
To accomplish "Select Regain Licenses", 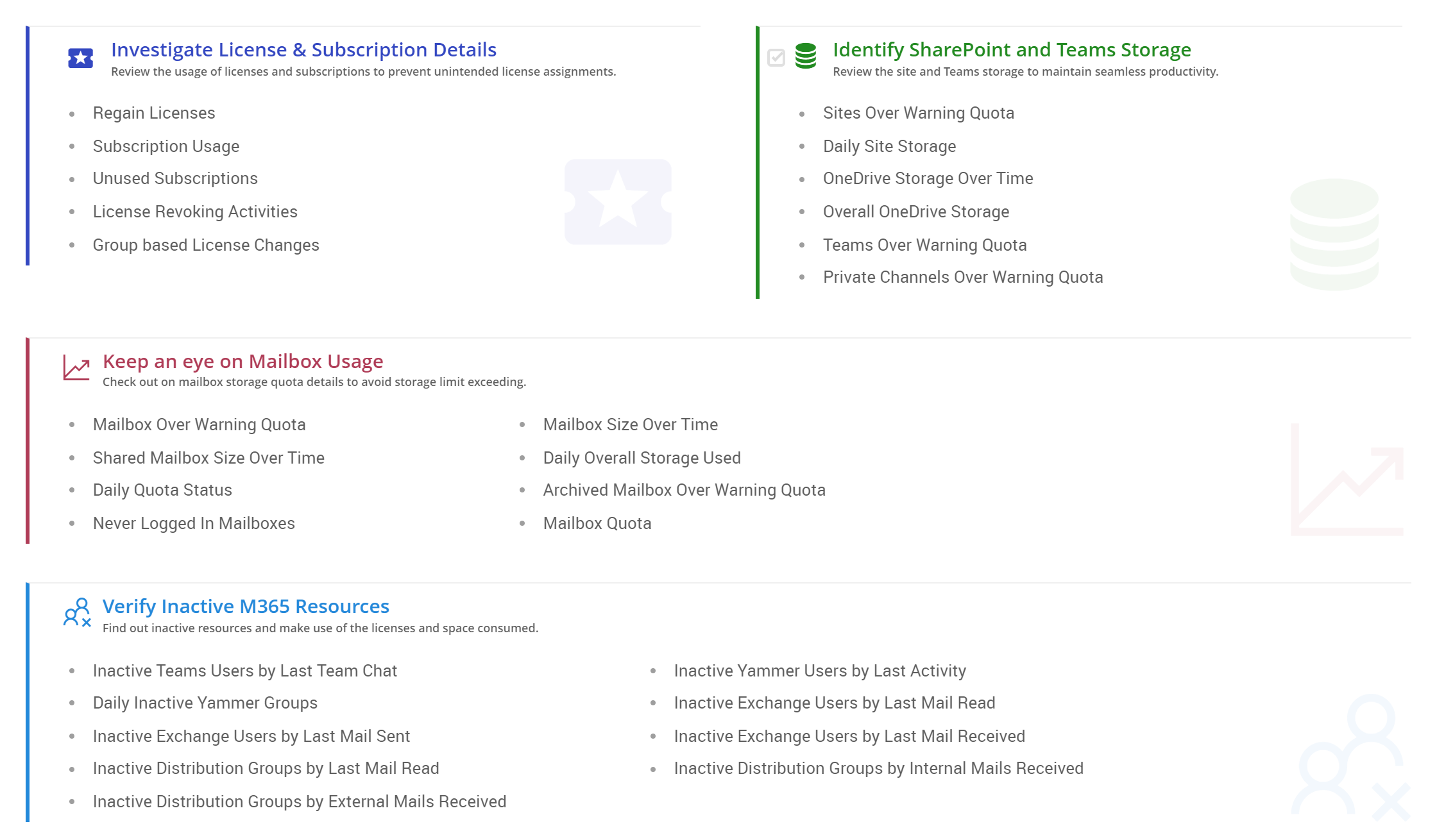I will click(154, 113).
